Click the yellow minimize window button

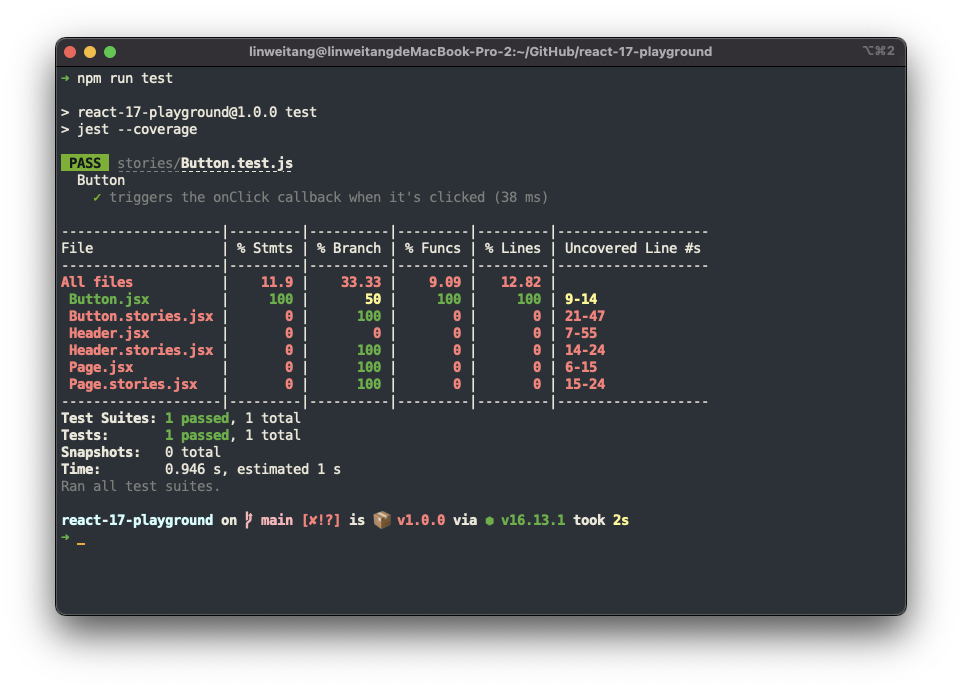90,52
